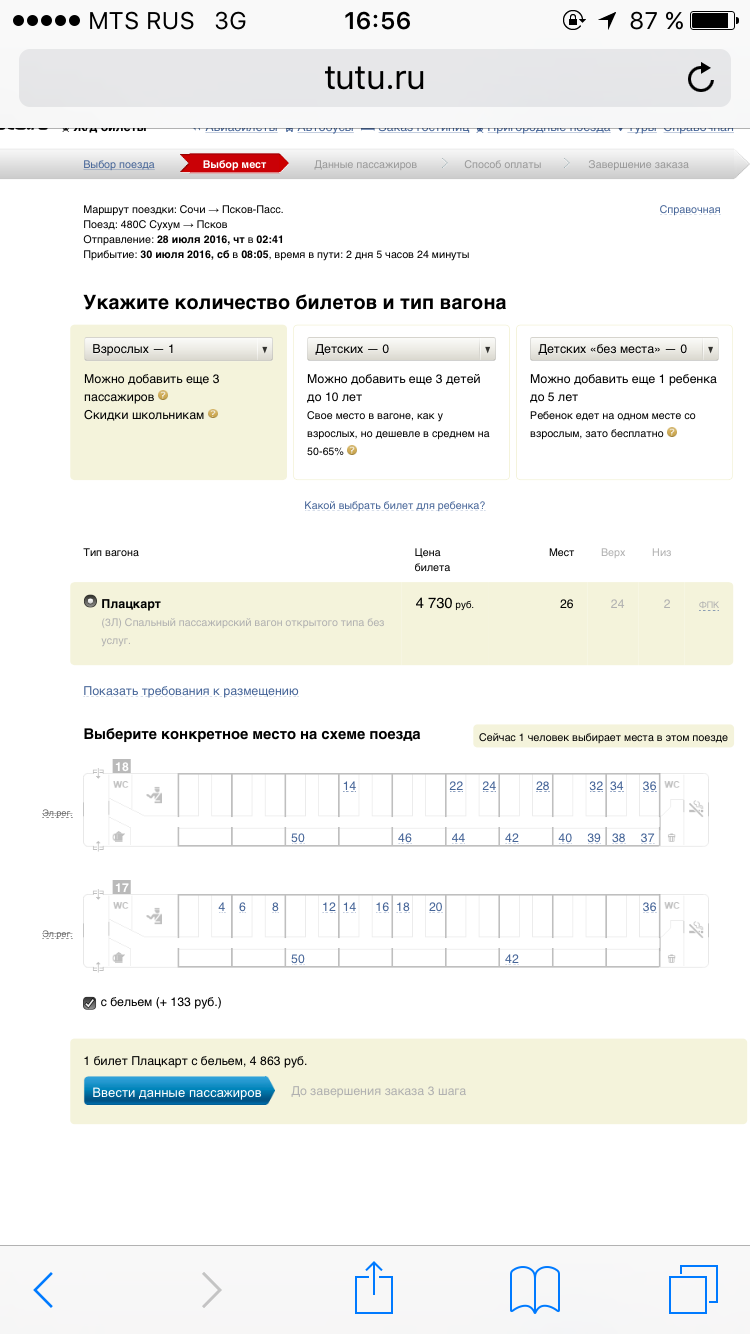Open the Взрослых — 1 dropdown
Viewport: 750px width, 1334px height.
coord(179,349)
